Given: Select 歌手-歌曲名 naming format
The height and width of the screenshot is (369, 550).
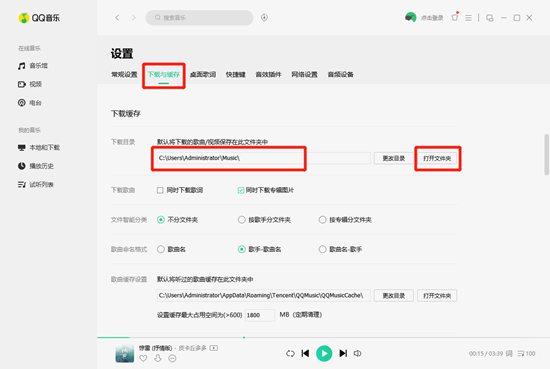Looking at the screenshot, I should click(x=241, y=249).
